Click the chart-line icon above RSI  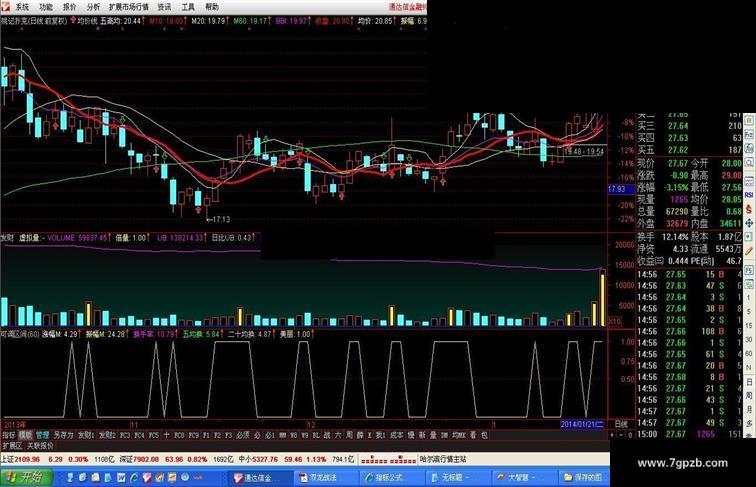point(749,182)
